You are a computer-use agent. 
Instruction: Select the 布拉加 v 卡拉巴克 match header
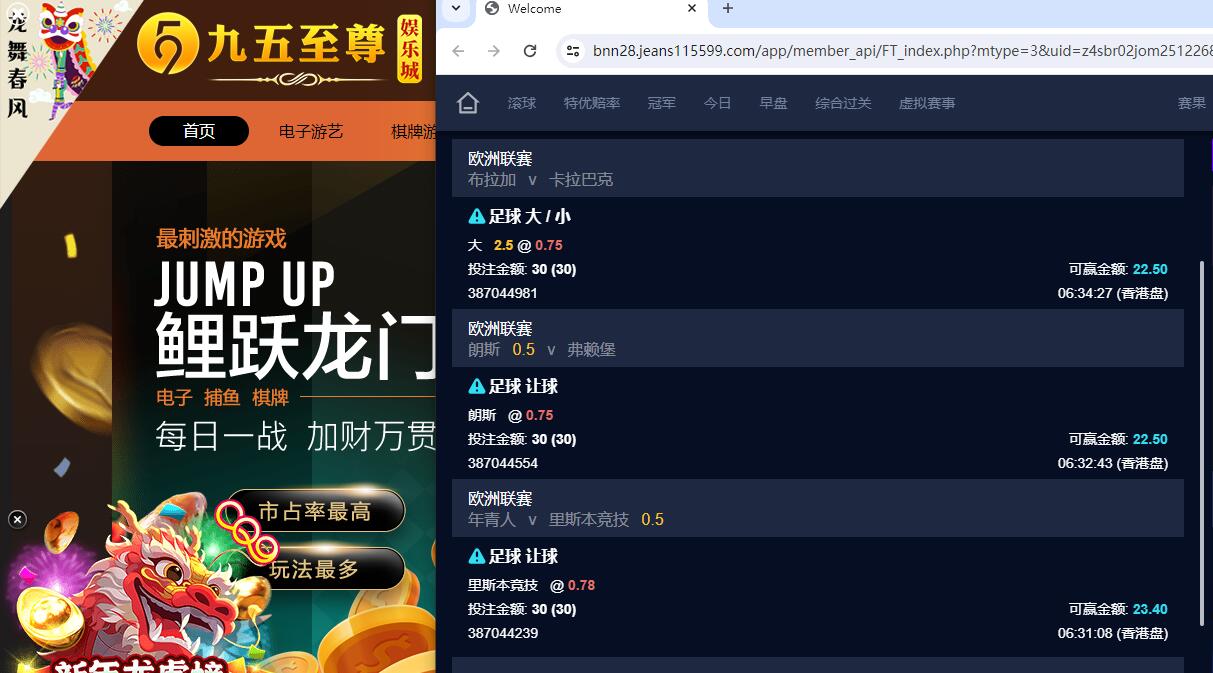pyautogui.click(x=818, y=168)
